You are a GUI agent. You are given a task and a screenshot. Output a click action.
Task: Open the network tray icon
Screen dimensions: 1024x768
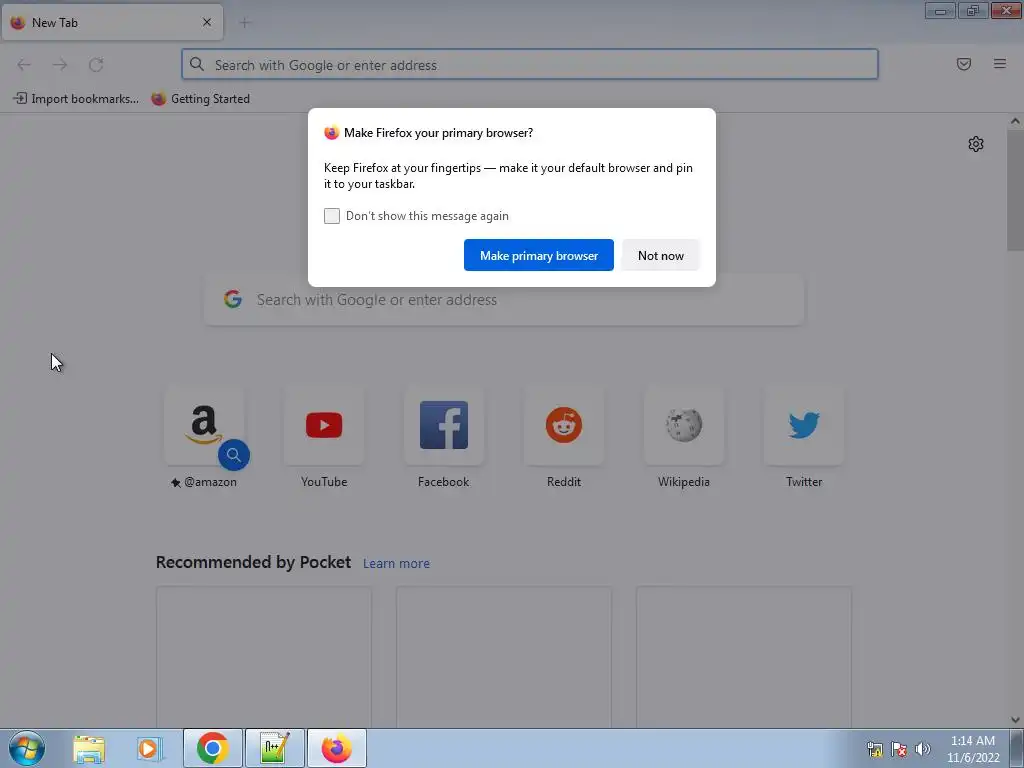(x=874, y=749)
